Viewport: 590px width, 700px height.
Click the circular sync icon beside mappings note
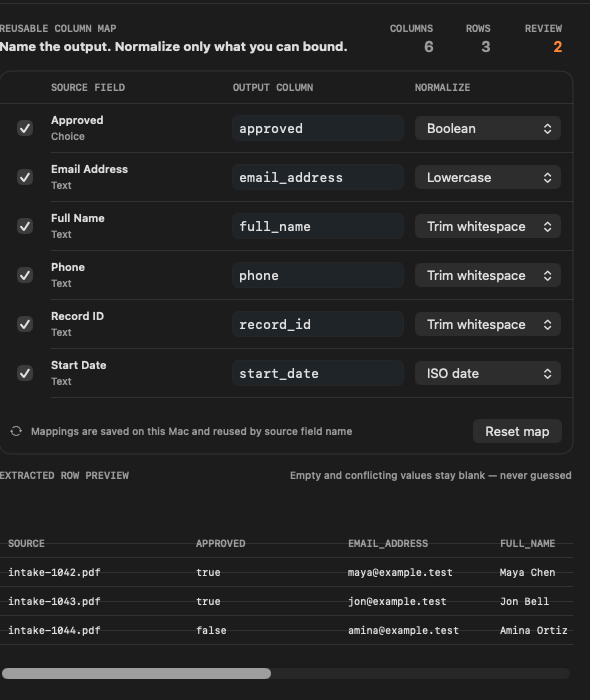tap(16, 431)
